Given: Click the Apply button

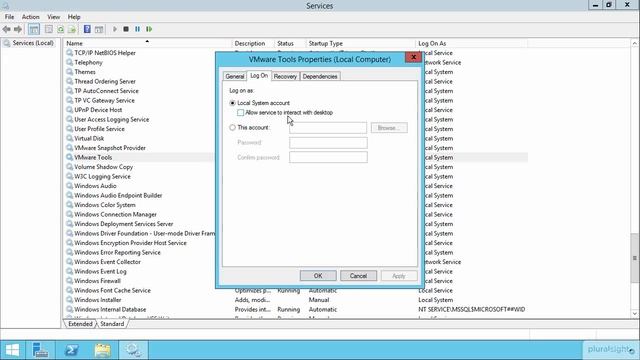Looking at the screenshot, I should click(399, 276).
